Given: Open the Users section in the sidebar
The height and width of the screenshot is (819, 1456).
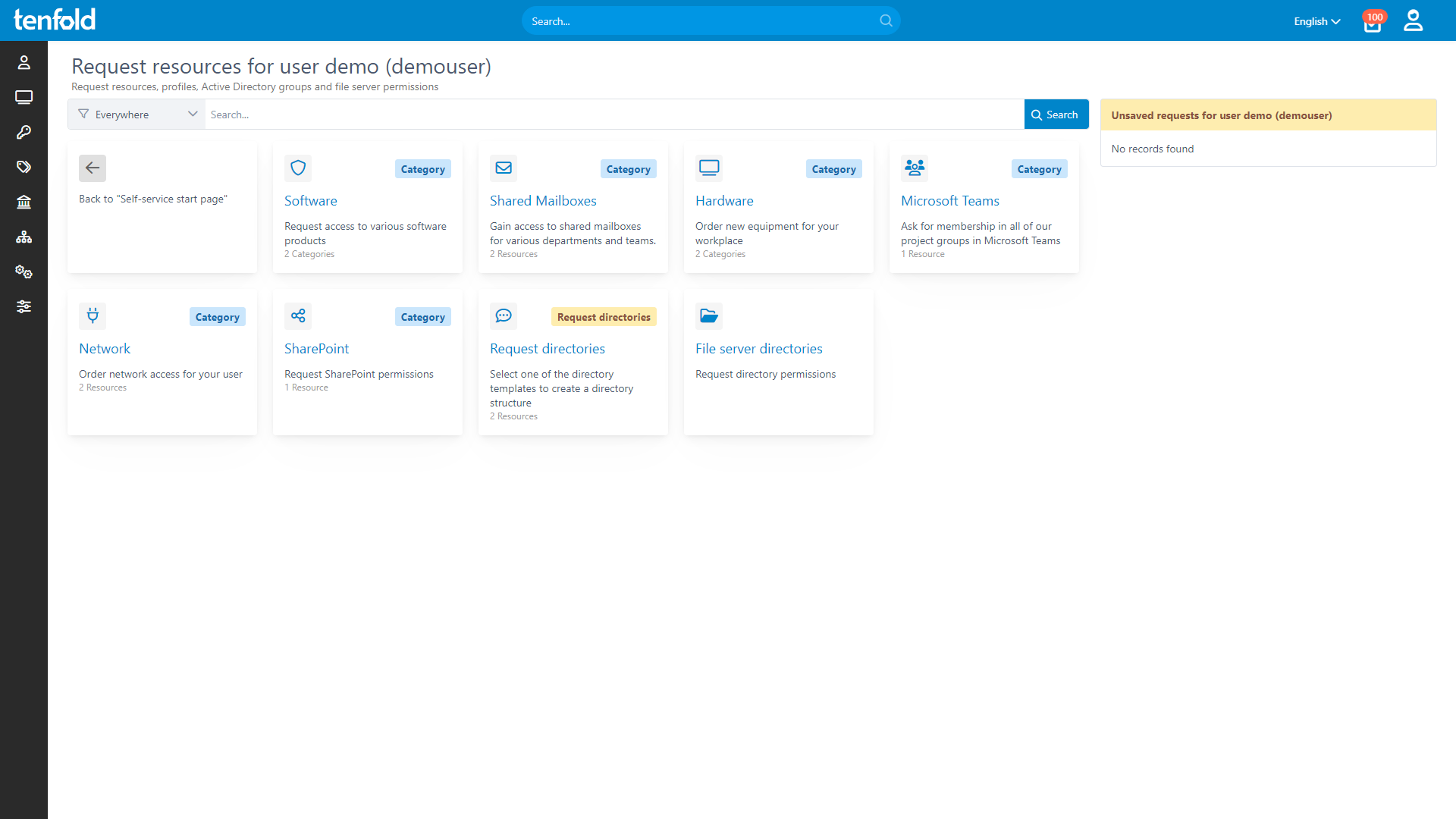Looking at the screenshot, I should (24, 62).
